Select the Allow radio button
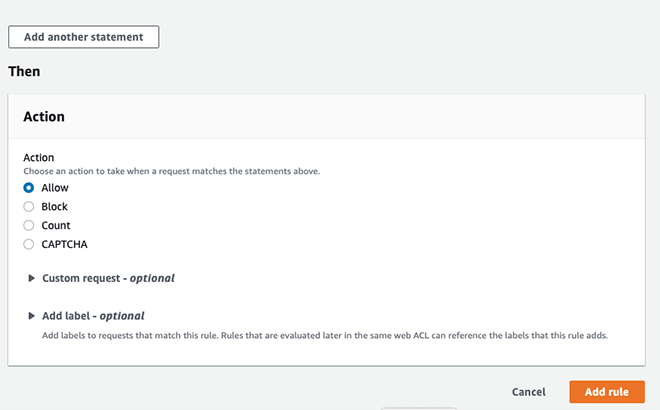 pyautogui.click(x=29, y=188)
